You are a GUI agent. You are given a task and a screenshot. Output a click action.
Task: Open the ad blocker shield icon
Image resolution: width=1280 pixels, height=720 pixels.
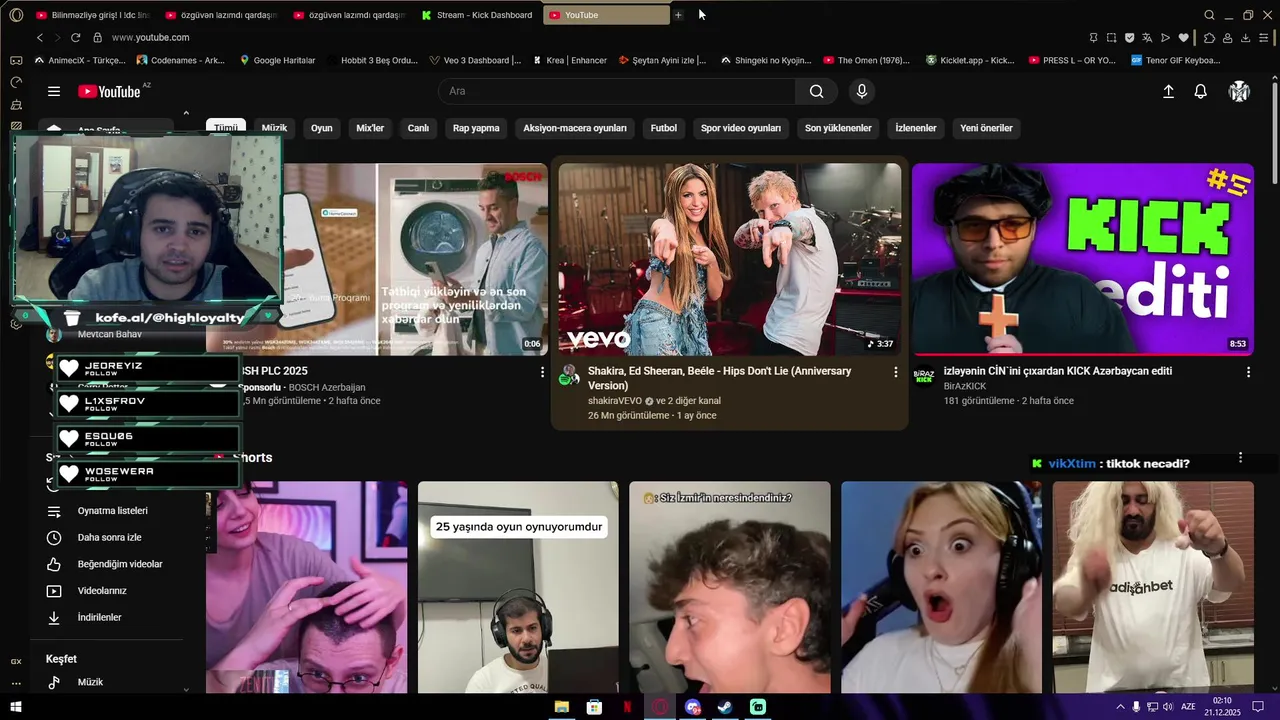tap(1130, 38)
